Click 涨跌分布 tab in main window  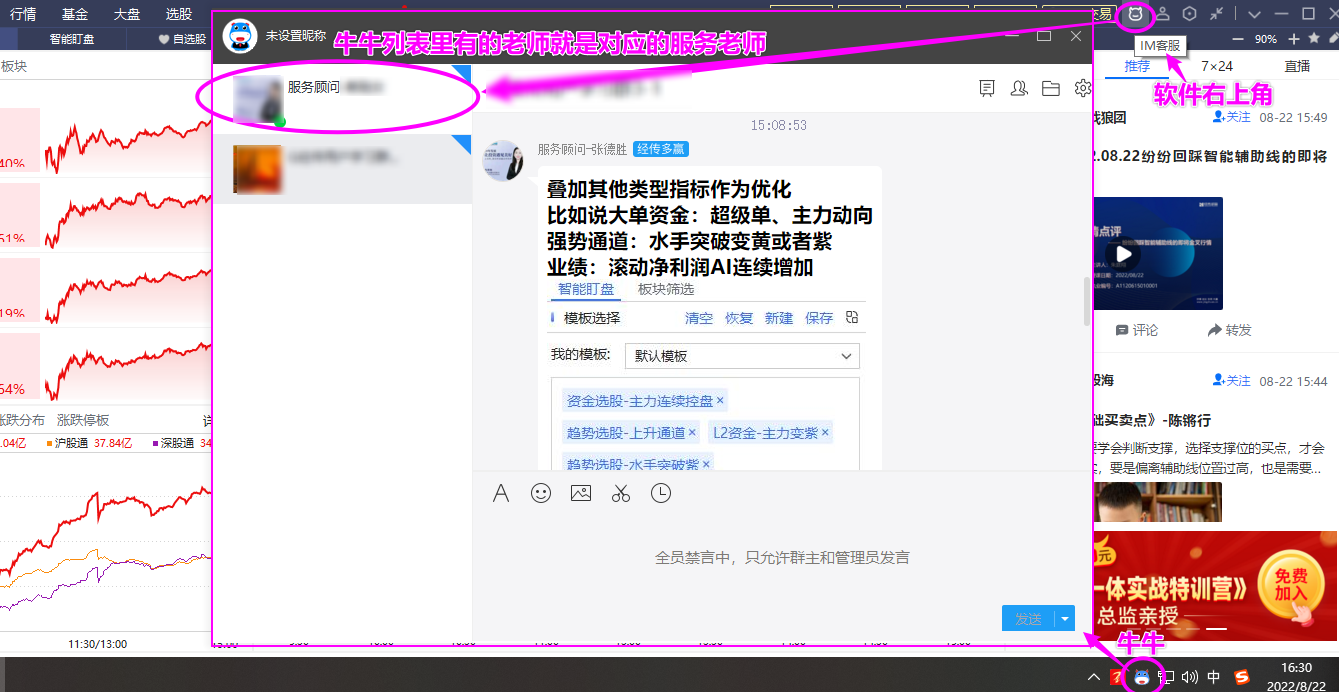[22, 420]
